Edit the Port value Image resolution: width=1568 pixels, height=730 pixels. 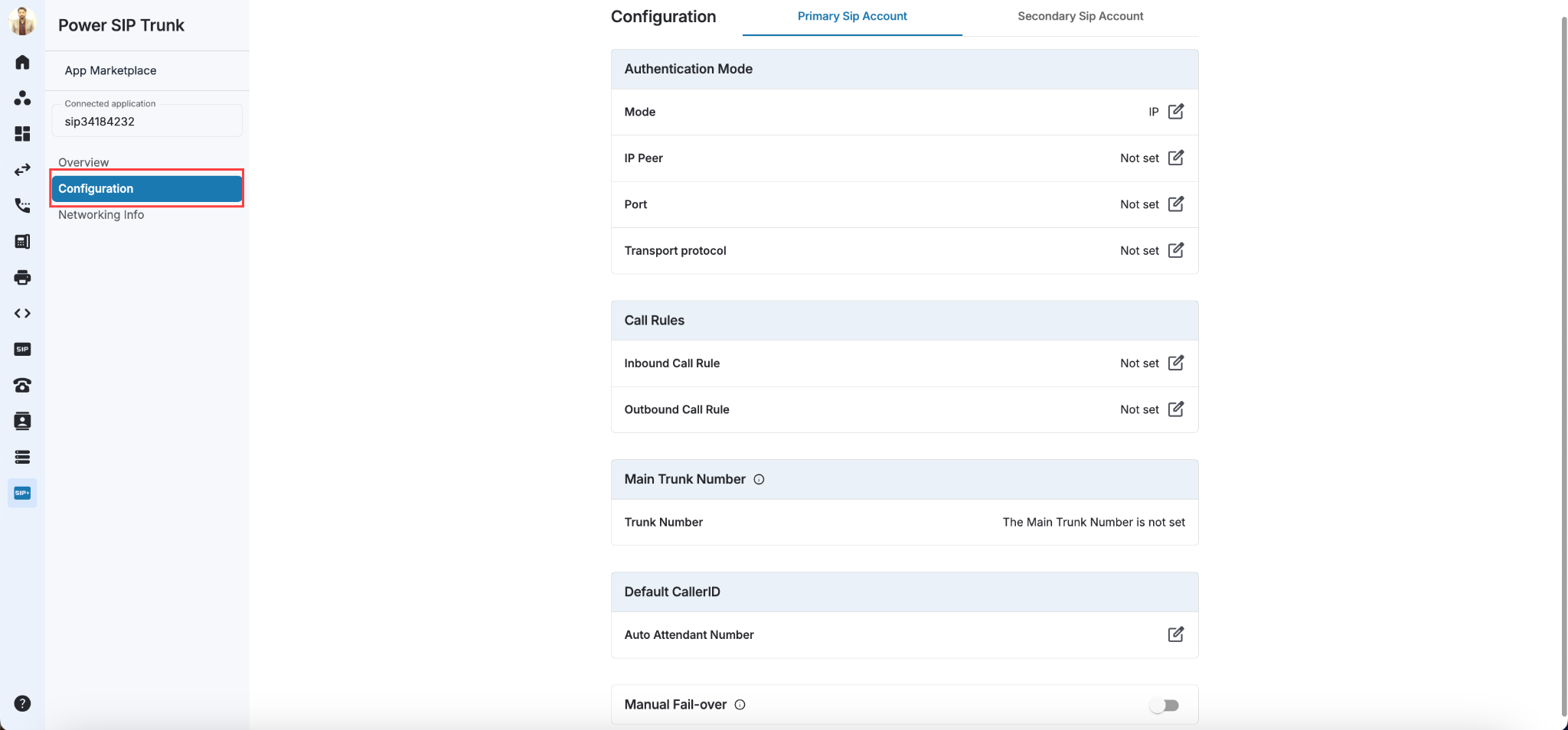tap(1176, 204)
